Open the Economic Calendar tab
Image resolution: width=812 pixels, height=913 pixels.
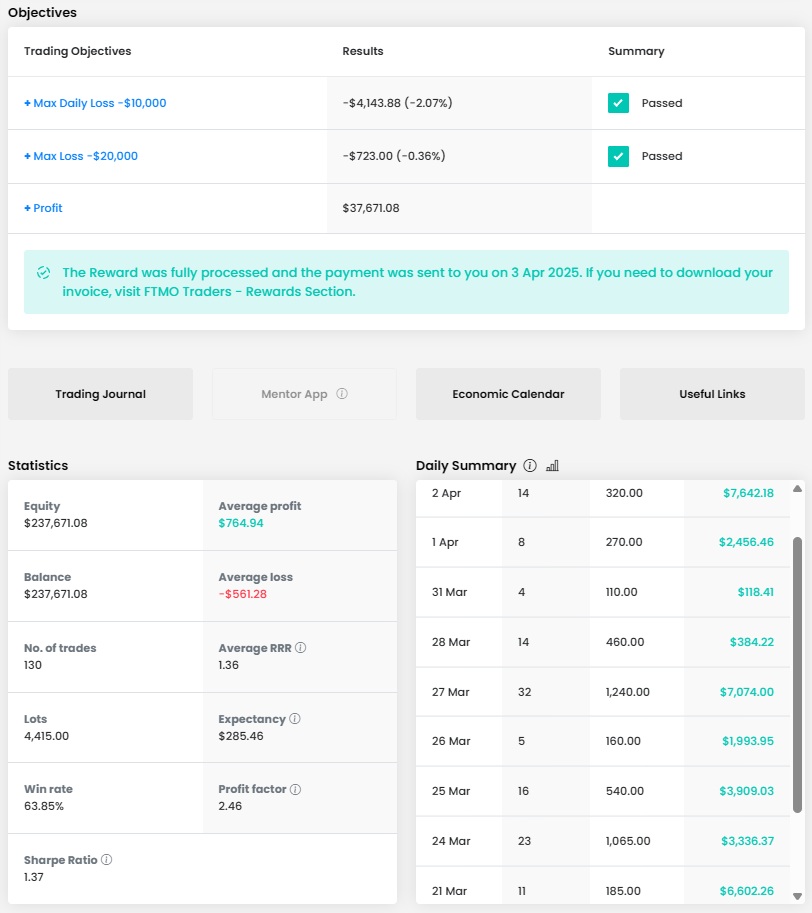click(x=508, y=394)
